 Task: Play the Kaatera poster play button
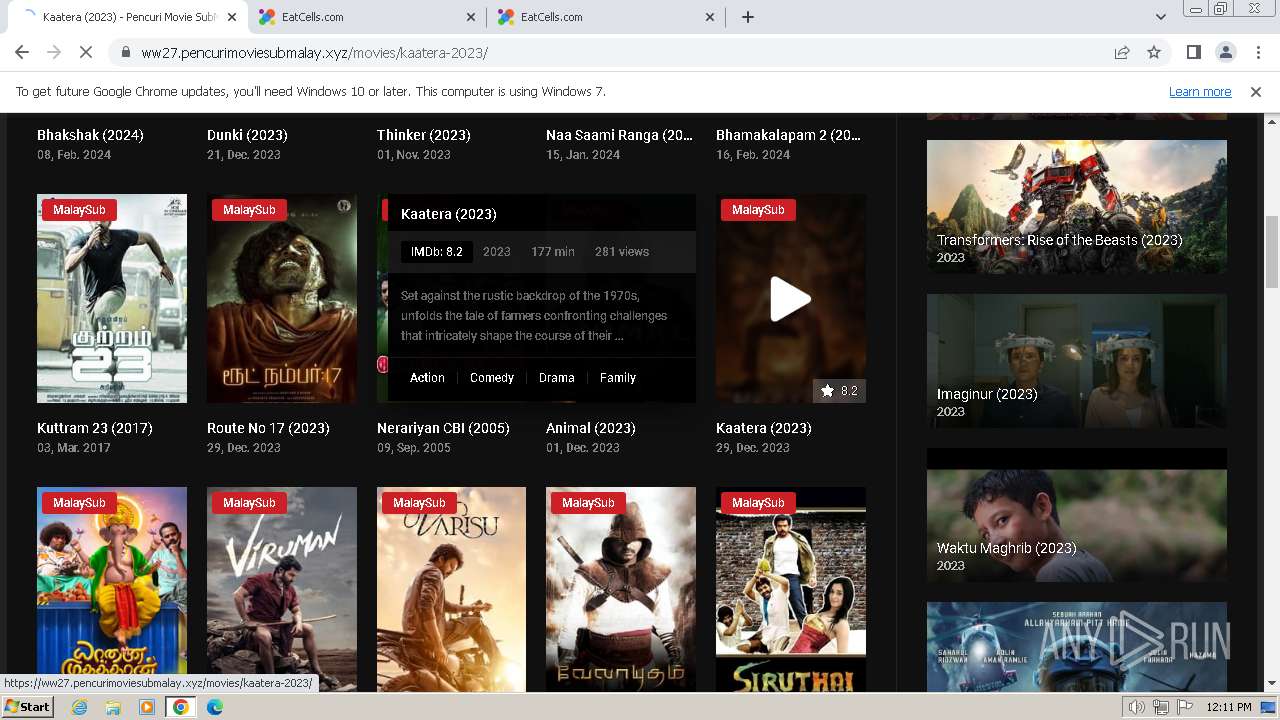790,298
